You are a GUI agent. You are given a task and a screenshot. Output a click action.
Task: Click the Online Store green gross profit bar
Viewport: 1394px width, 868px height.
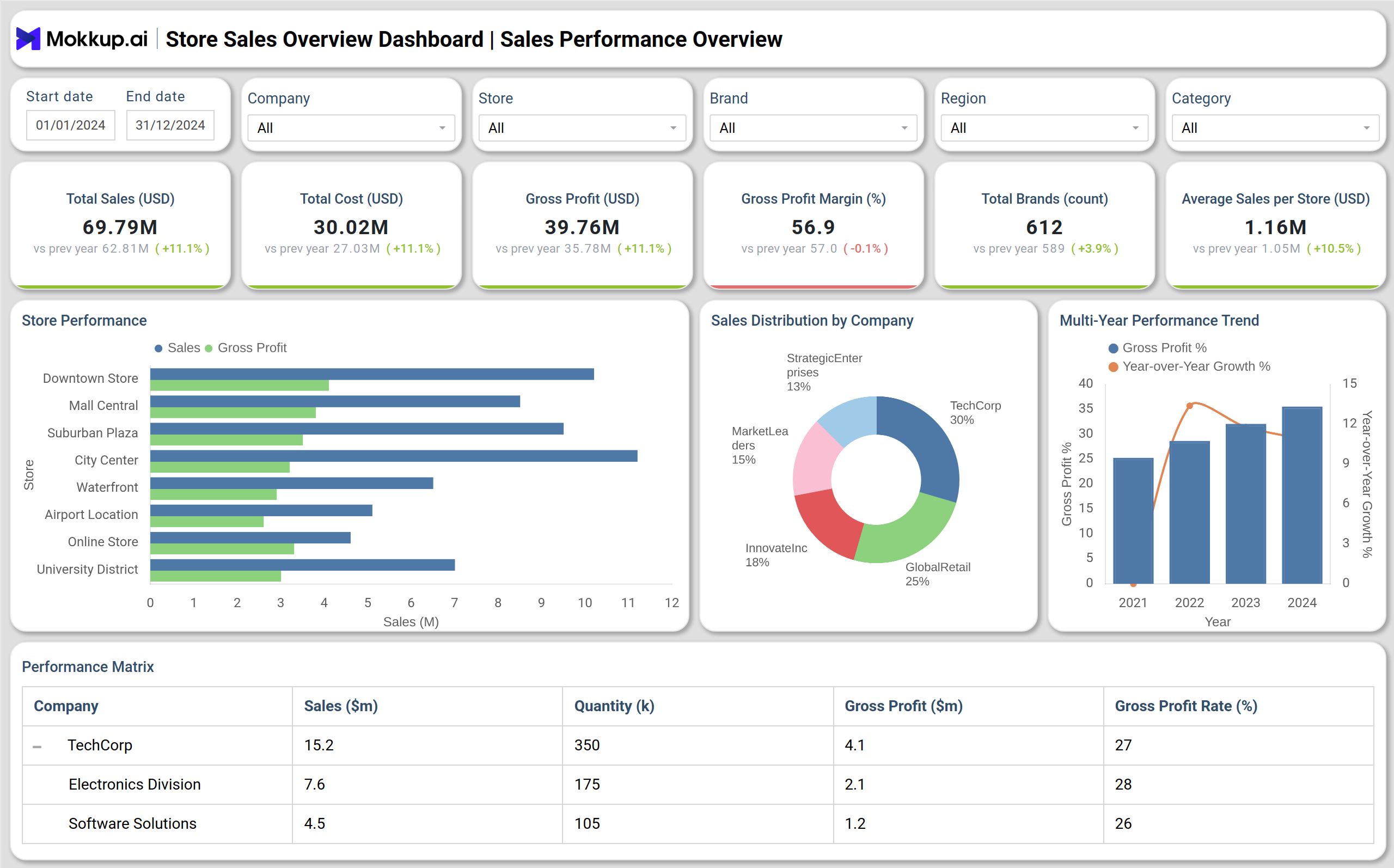point(222,549)
